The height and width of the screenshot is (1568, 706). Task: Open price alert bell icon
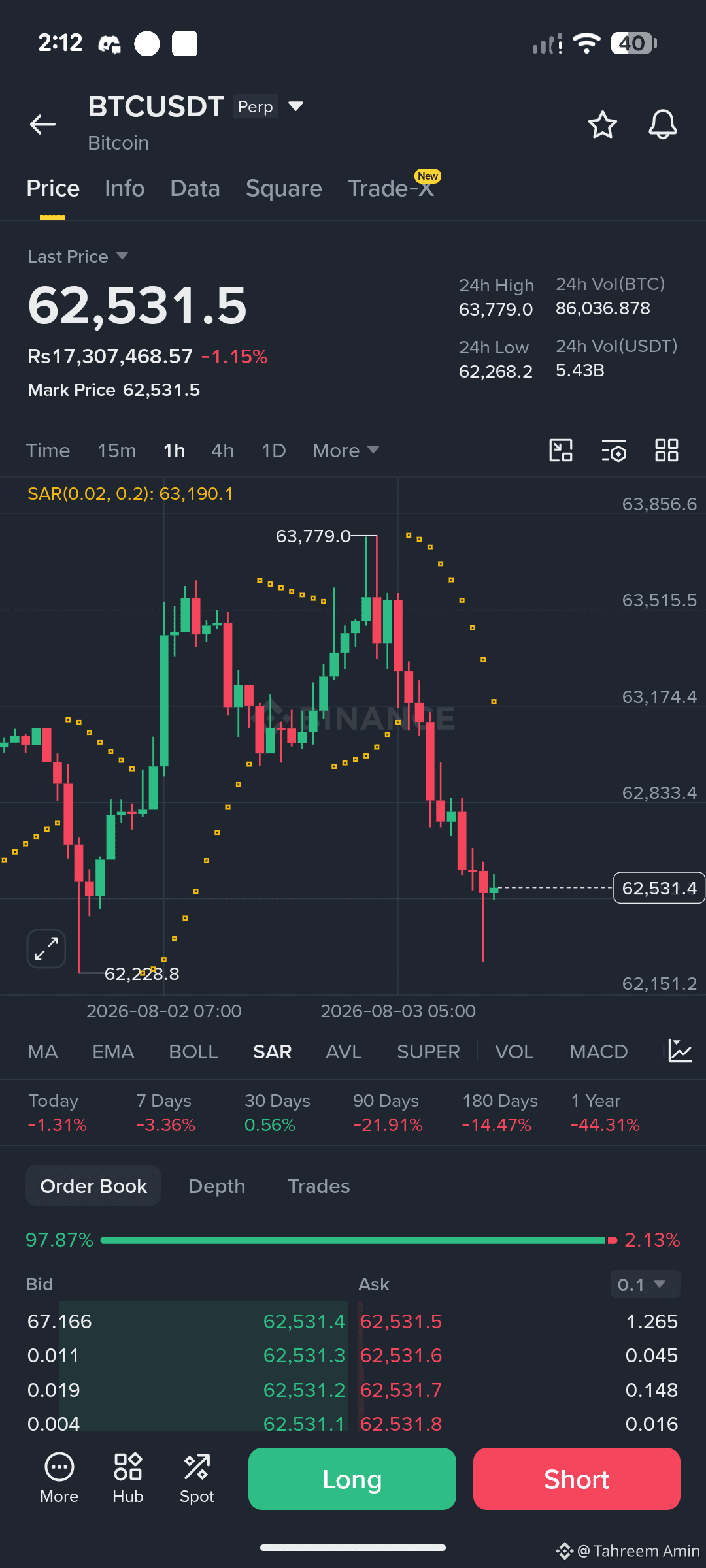coord(662,125)
